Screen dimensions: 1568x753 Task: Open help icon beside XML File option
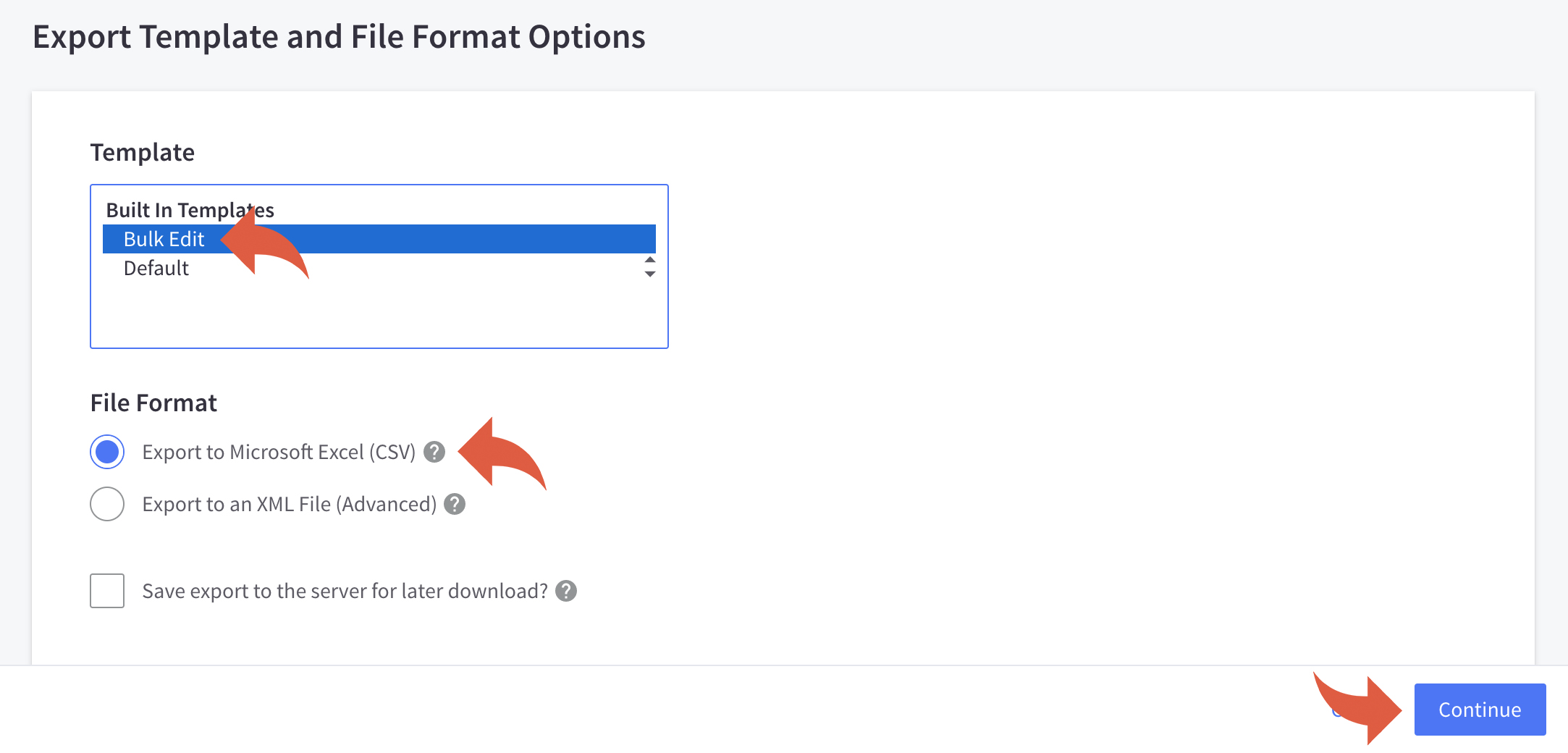(455, 504)
